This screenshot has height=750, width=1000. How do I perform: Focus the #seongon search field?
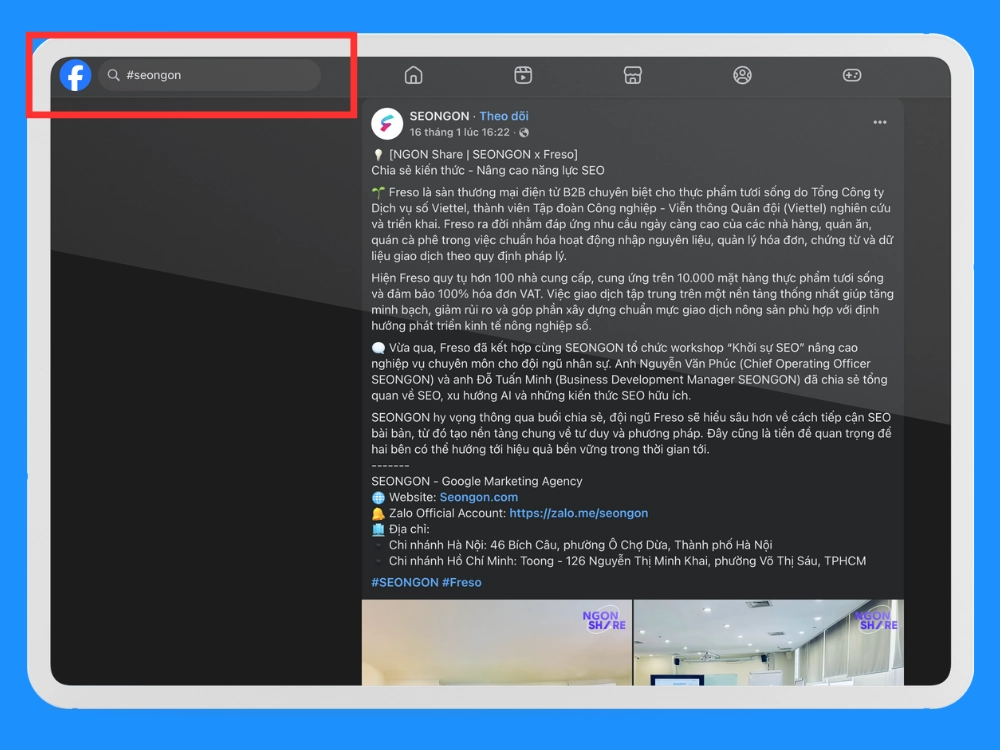(x=209, y=75)
